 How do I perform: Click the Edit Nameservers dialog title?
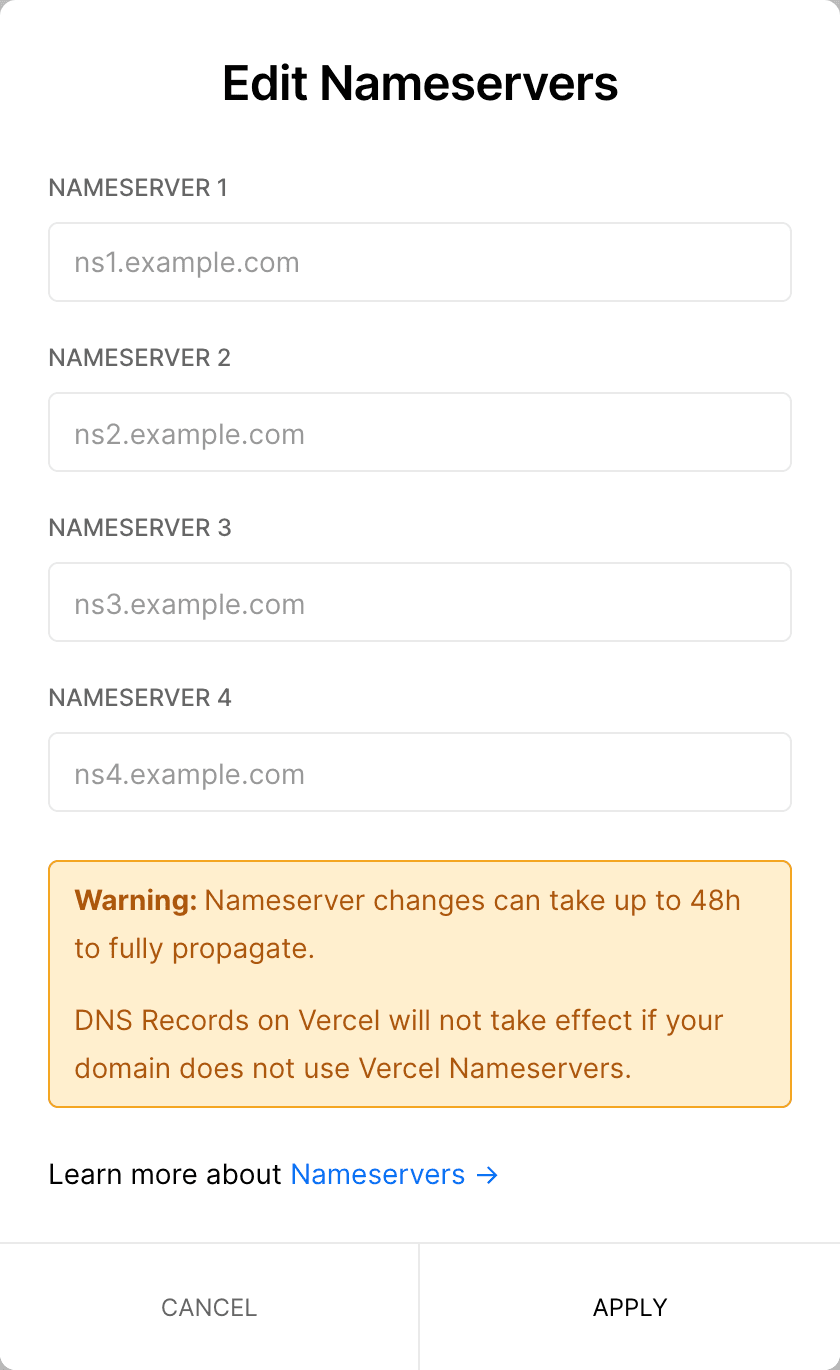(420, 83)
